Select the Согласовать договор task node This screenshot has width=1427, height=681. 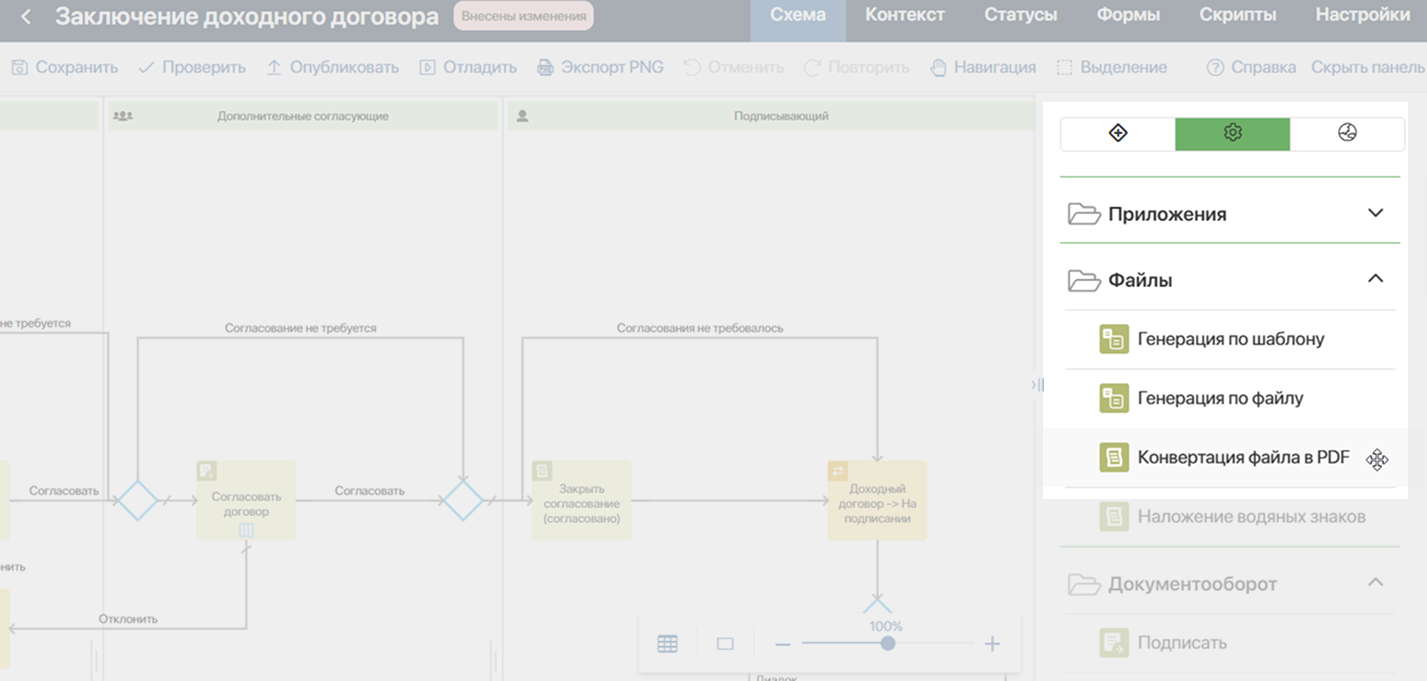click(x=246, y=500)
